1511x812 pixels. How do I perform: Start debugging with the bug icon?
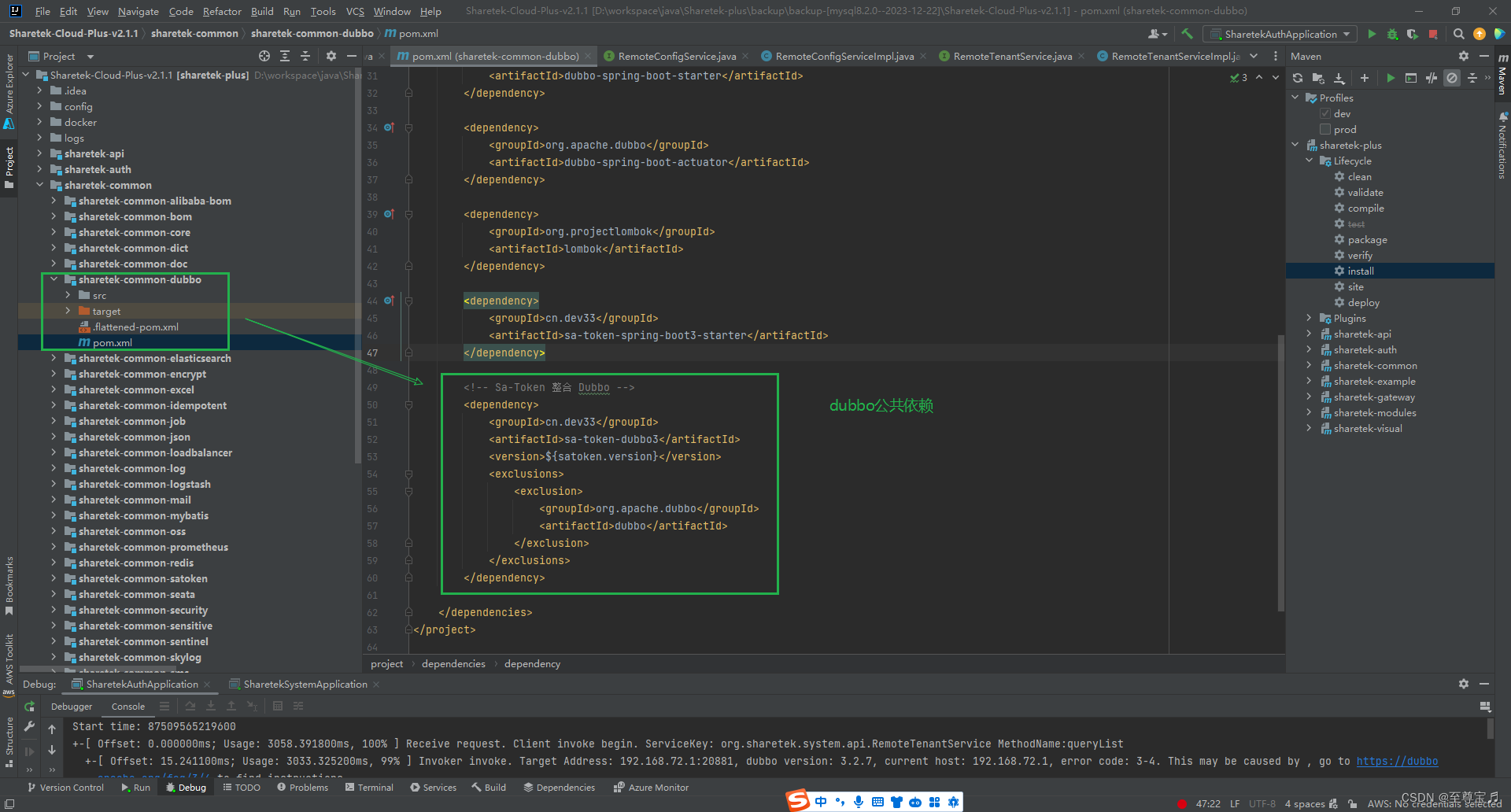(x=1392, y=34)
